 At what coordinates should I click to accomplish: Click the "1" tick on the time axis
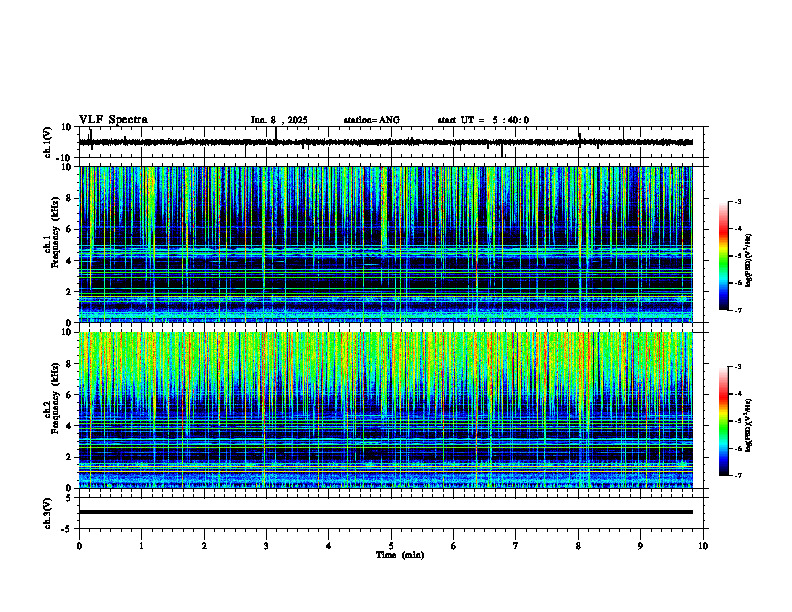(x=142, y=546)
